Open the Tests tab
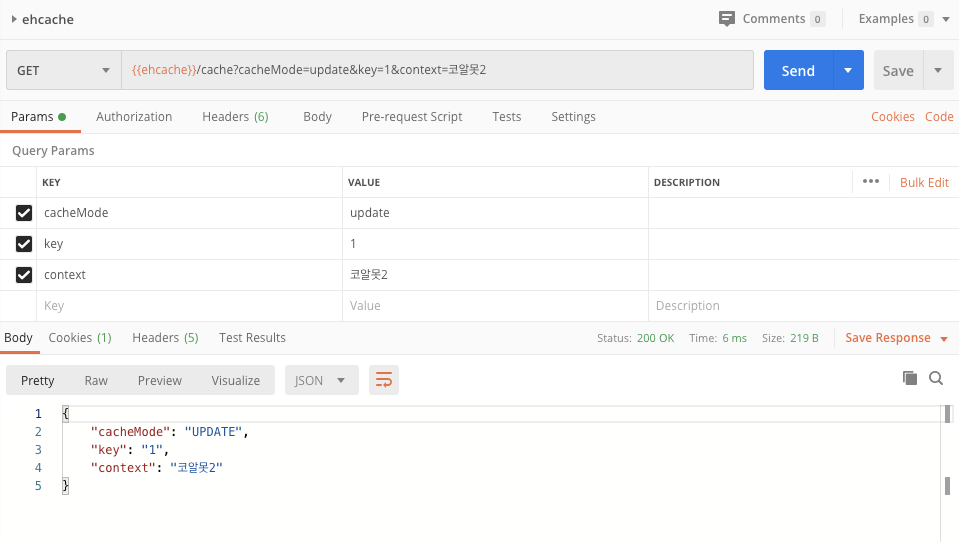This screenshot has height=542, width=959. (x=506, y=116)
